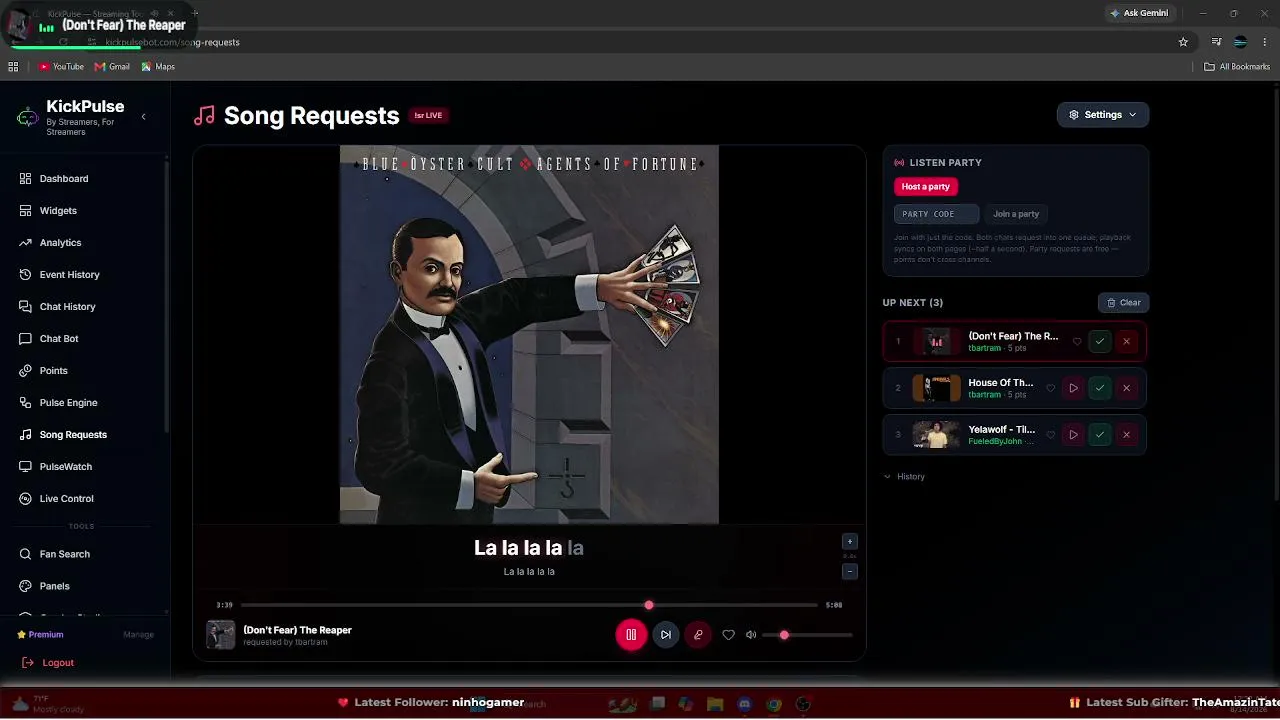Image resolution: width=1280 pixels, height=720 pixels.
Task: Click the KickPulse logo
Action: click(x=28, y=116)
